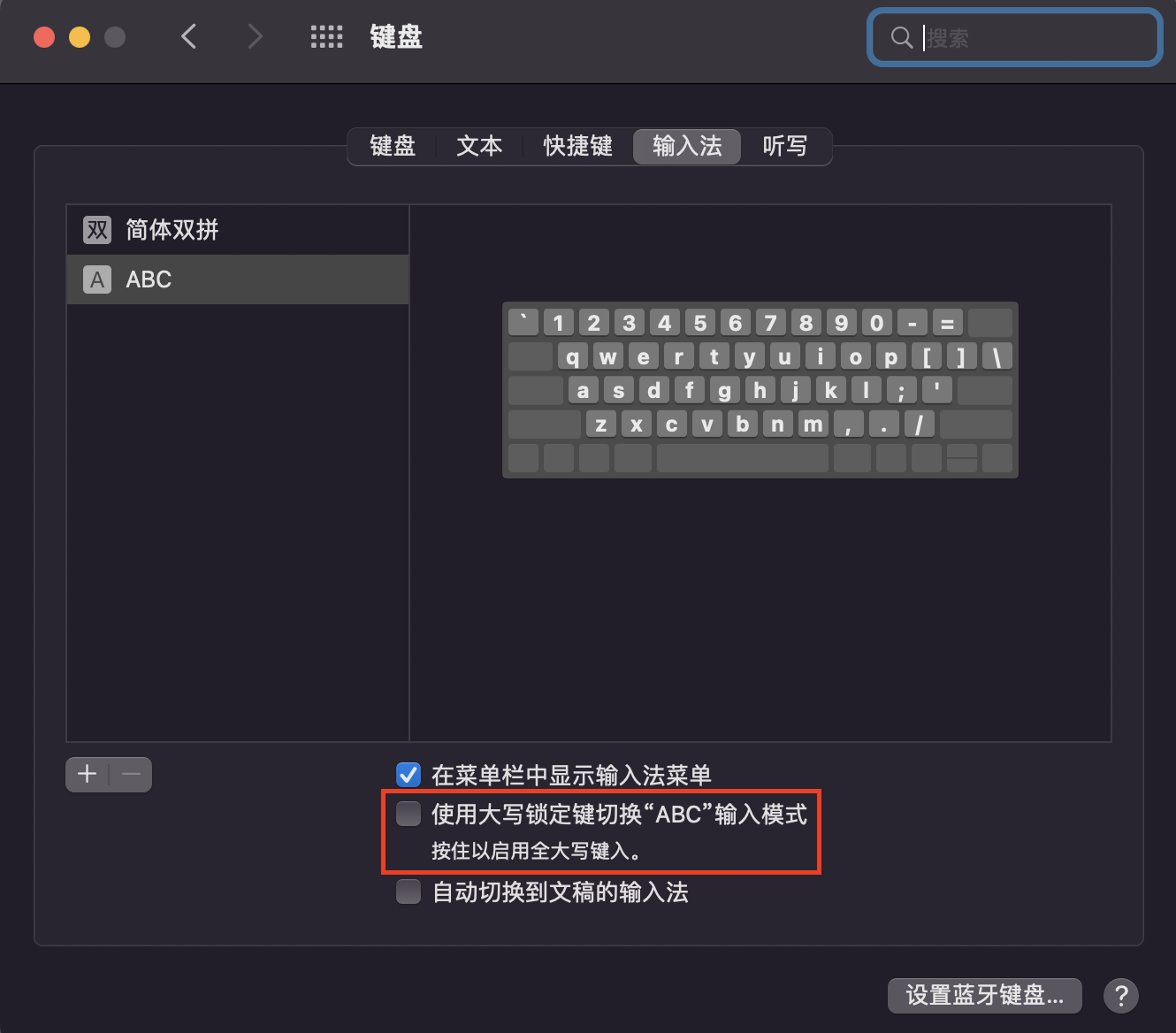The image size is (1176, 1033).
Task: Switch to the 文本 tab
Action: pyautogui.click(x=479, y=146)
